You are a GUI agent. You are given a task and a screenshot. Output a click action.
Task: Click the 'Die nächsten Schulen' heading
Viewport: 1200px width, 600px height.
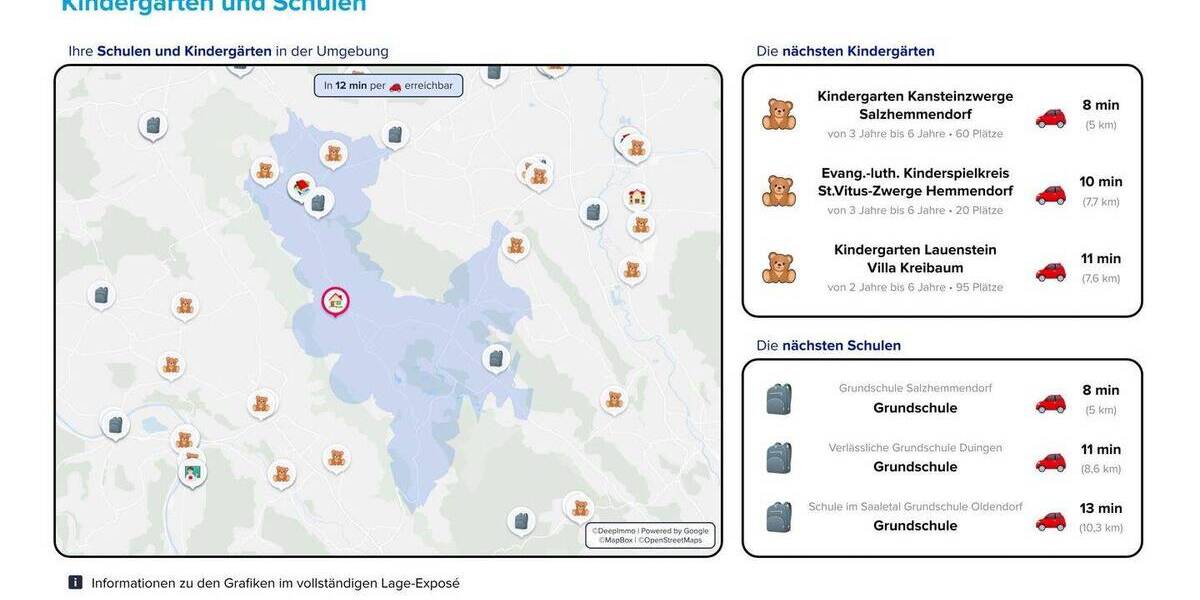pos(828,345)
